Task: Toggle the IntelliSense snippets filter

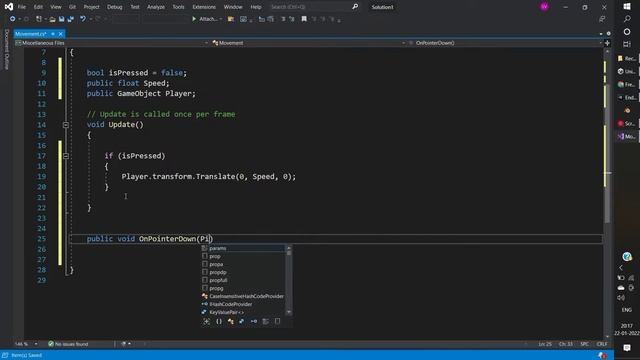Action: tap(278, 322)
